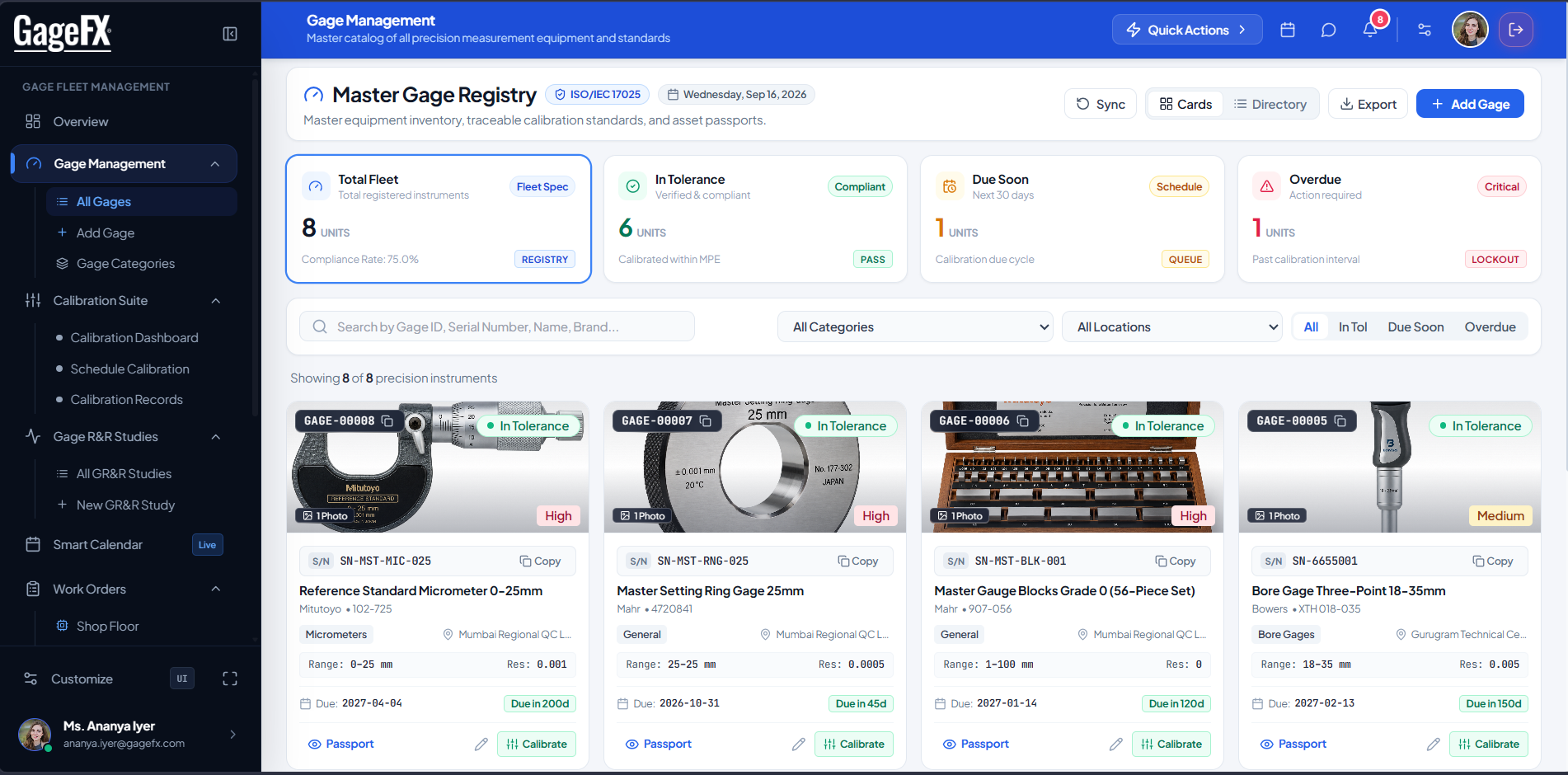Viewport: 1568px width, 775px height.
Task: Edit Reference Standard Micrometer with pencil icon
Action: click(x=481, y=744)
